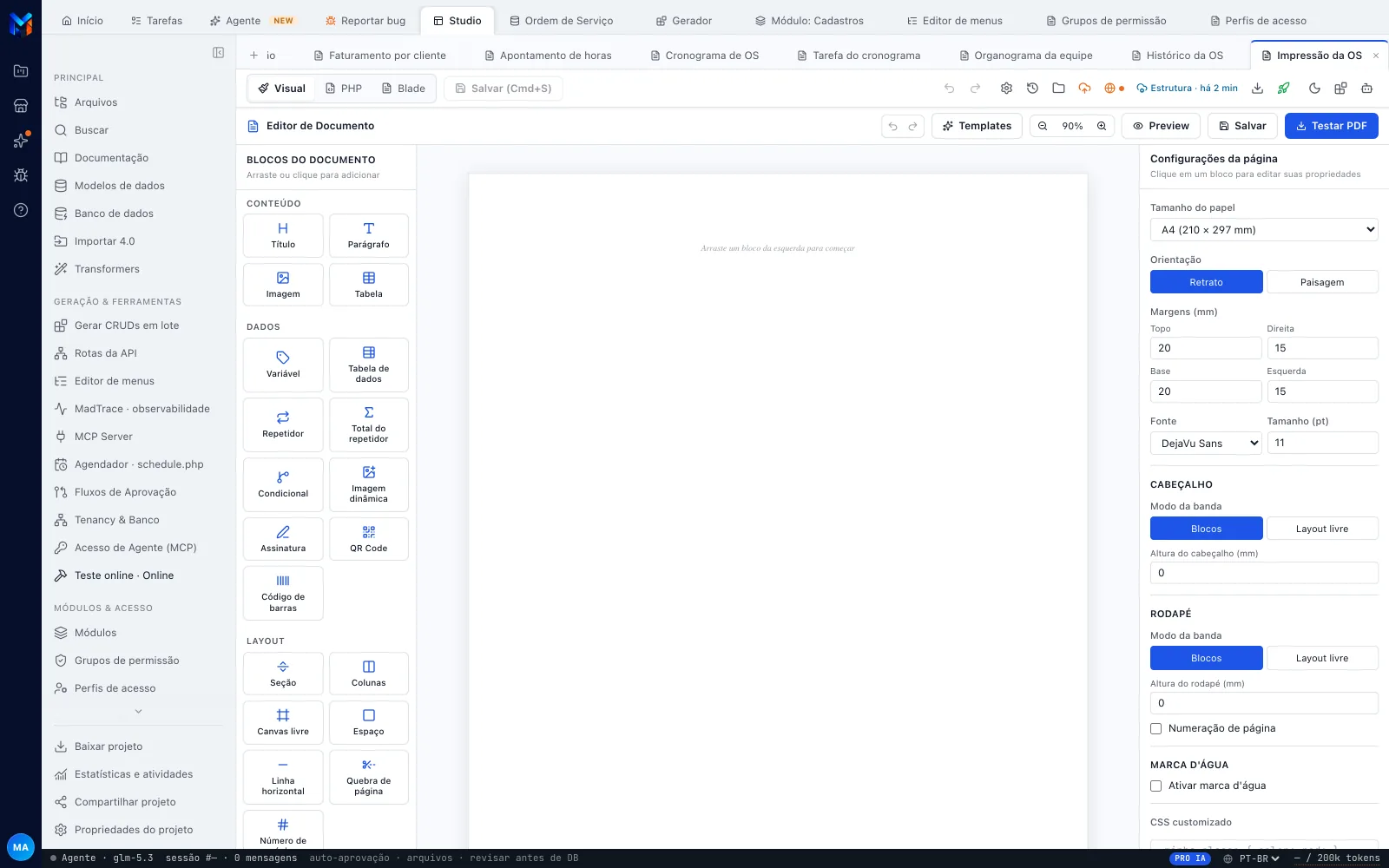The width and height of the screenshot is (1389, 868).
Task: Close the Impressão da OS tab
Action: tap(1375, 56)
